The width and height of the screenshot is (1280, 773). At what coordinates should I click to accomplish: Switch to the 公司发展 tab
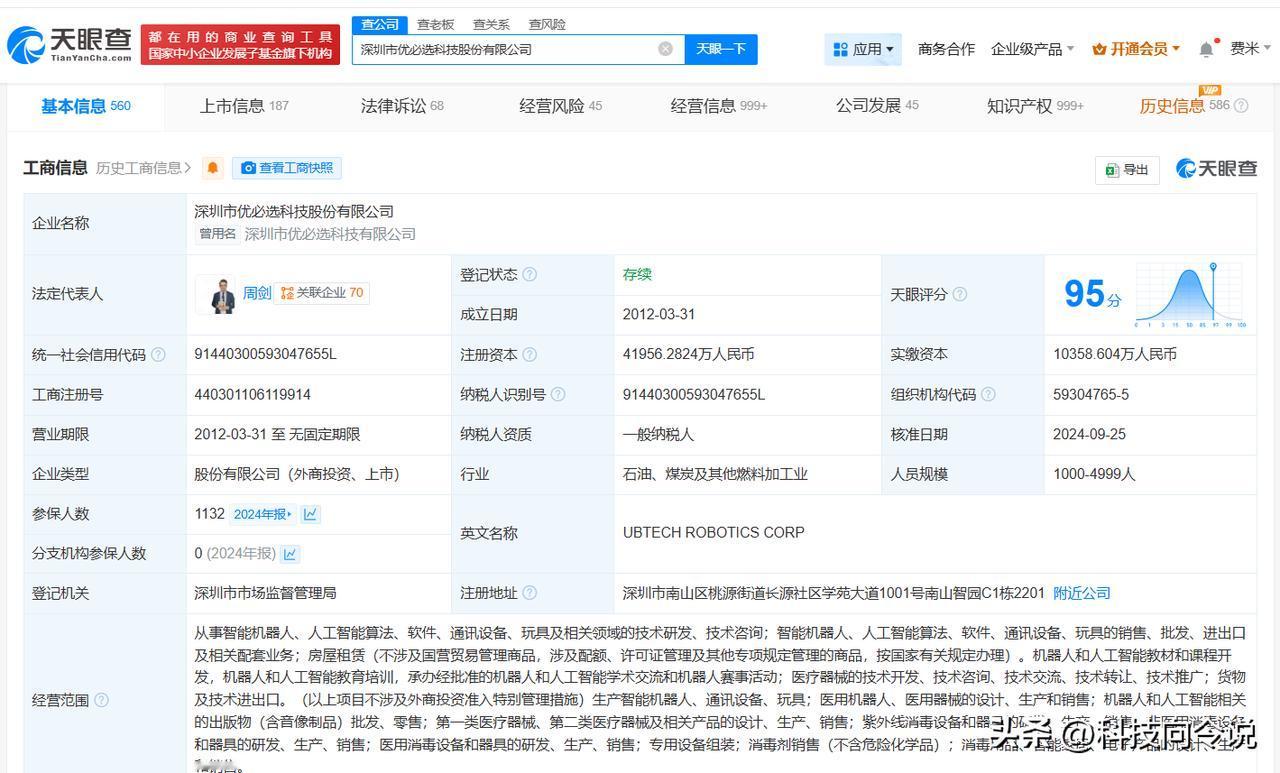click(x=877, y=106)
